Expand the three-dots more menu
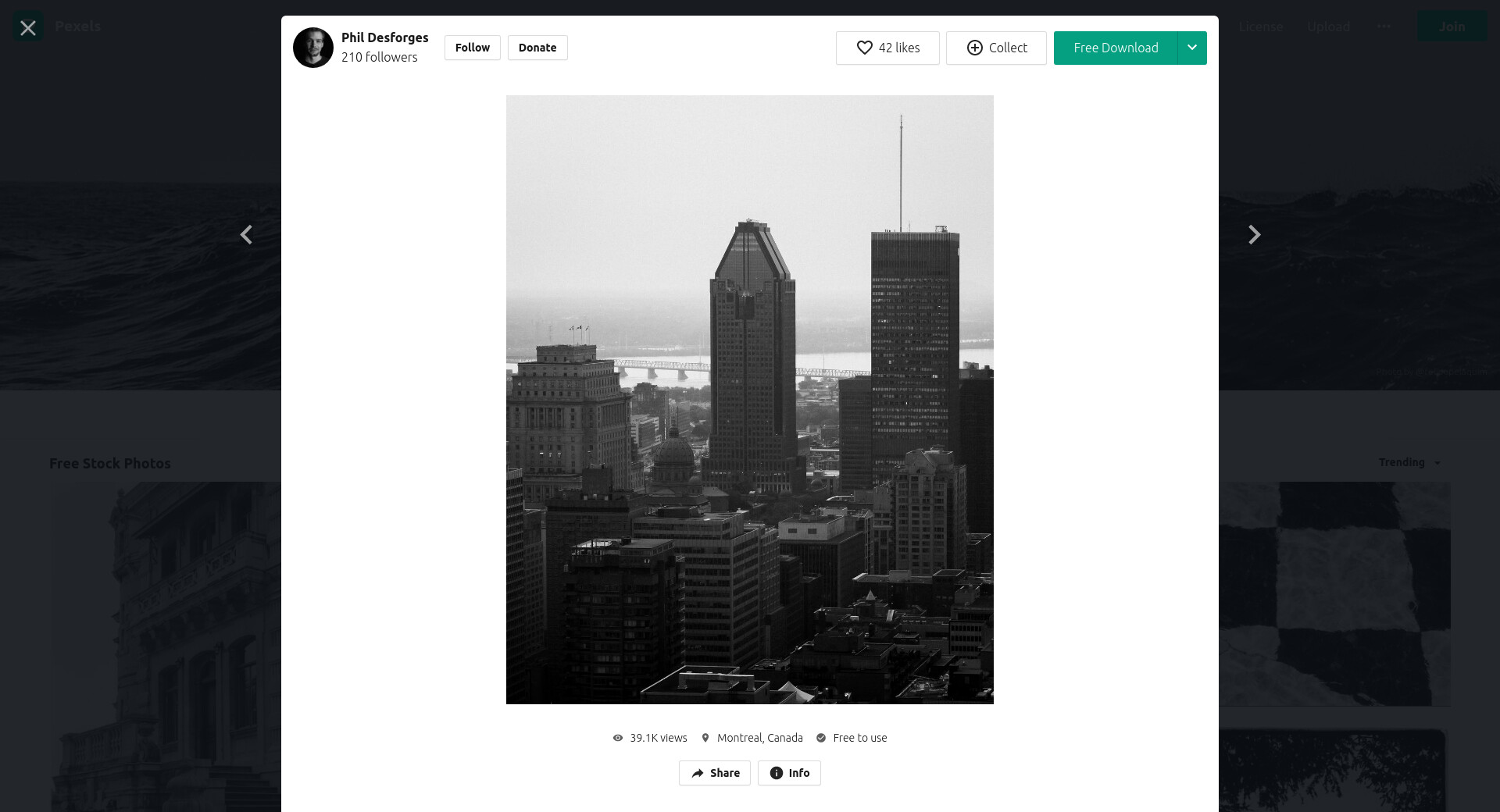The image size is (1500, 812). tap(1384, 27)
